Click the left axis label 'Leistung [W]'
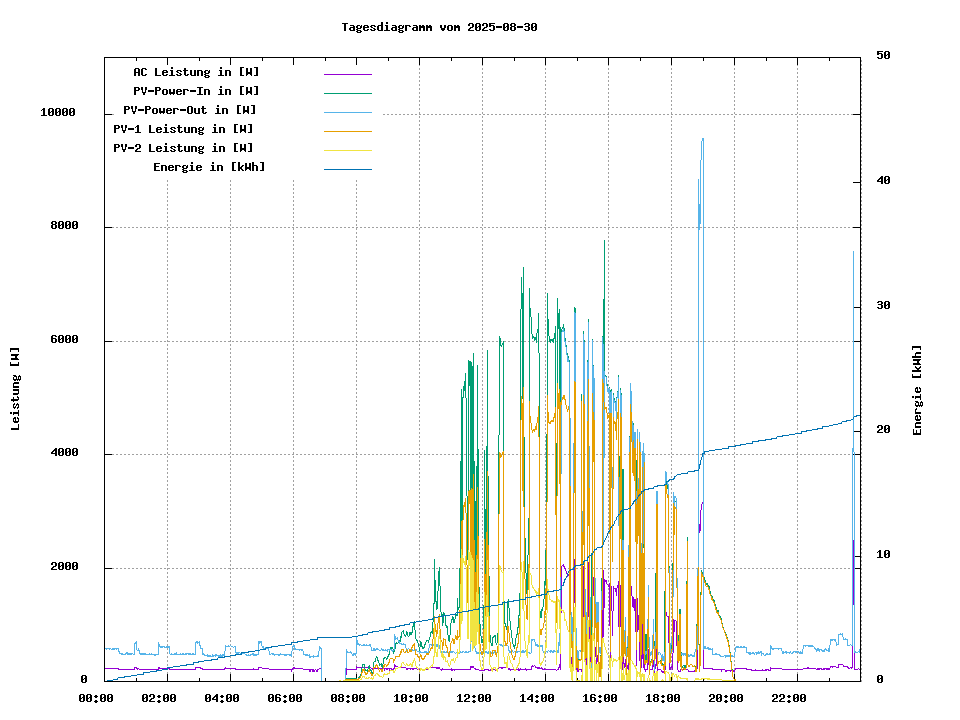 tap(16, 389)
